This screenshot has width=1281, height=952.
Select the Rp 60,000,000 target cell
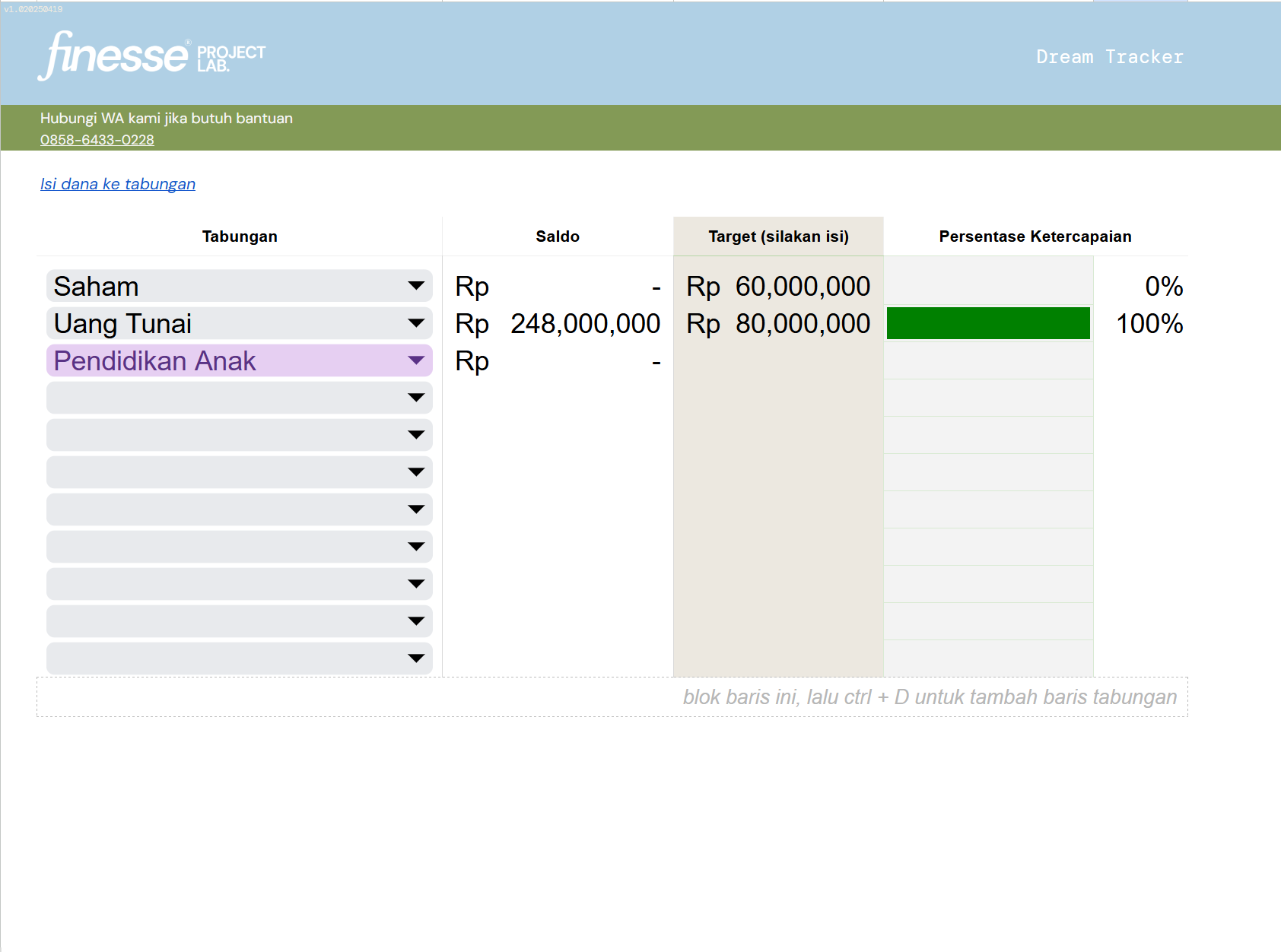coord(778,287)
